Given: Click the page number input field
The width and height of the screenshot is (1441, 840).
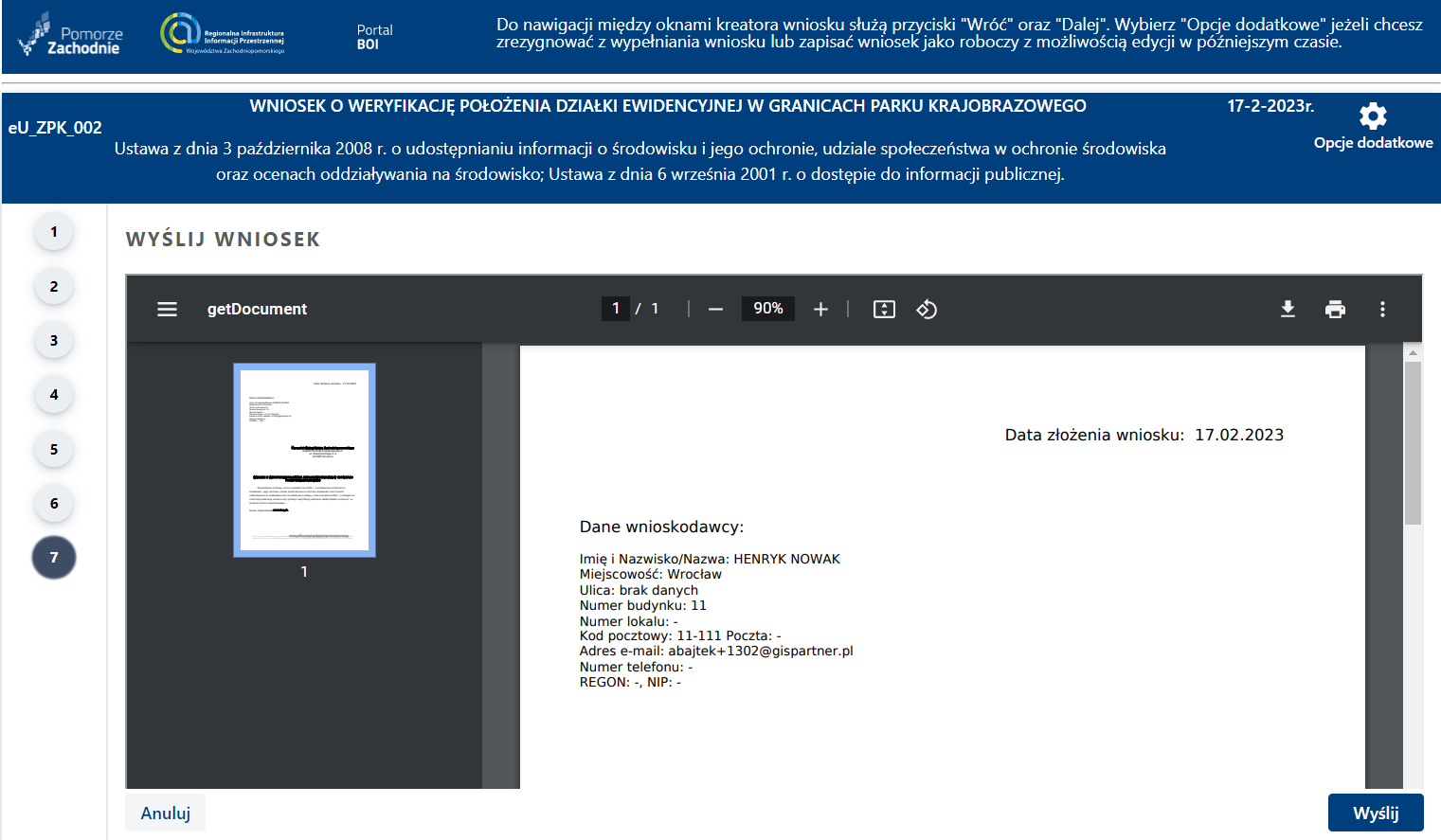Looking at the screenshot, I should click(x=615, y=309).
